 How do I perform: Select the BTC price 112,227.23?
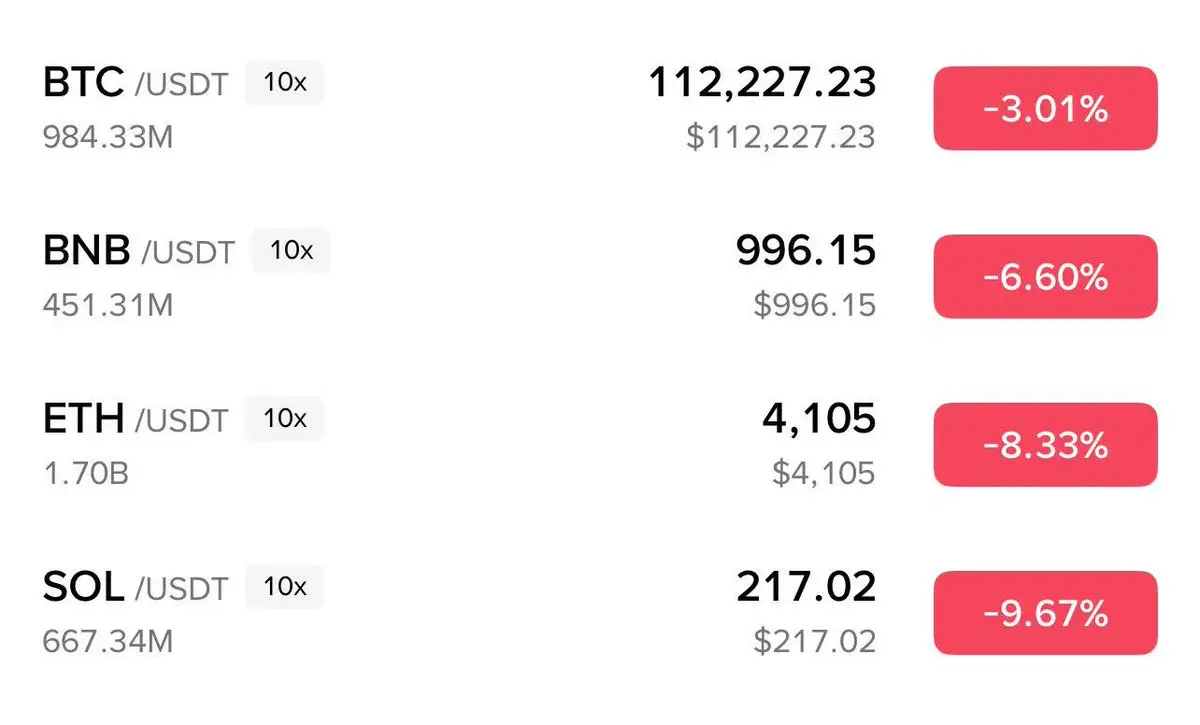coord(762,83)
